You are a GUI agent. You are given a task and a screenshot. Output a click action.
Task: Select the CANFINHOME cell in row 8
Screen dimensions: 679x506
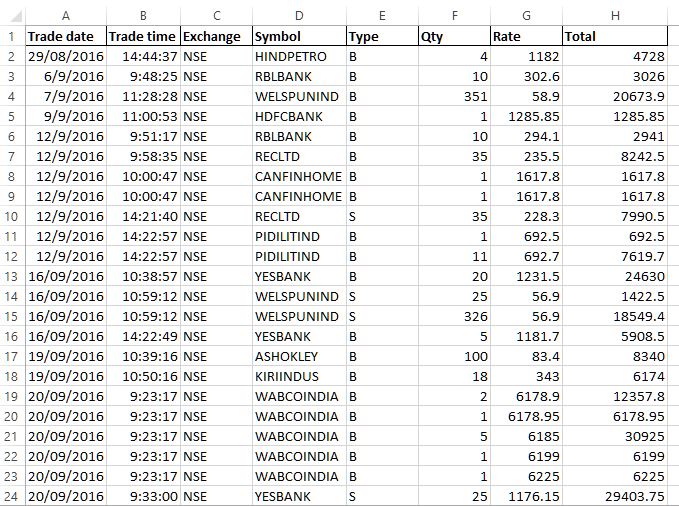click(x=299, y=176)
